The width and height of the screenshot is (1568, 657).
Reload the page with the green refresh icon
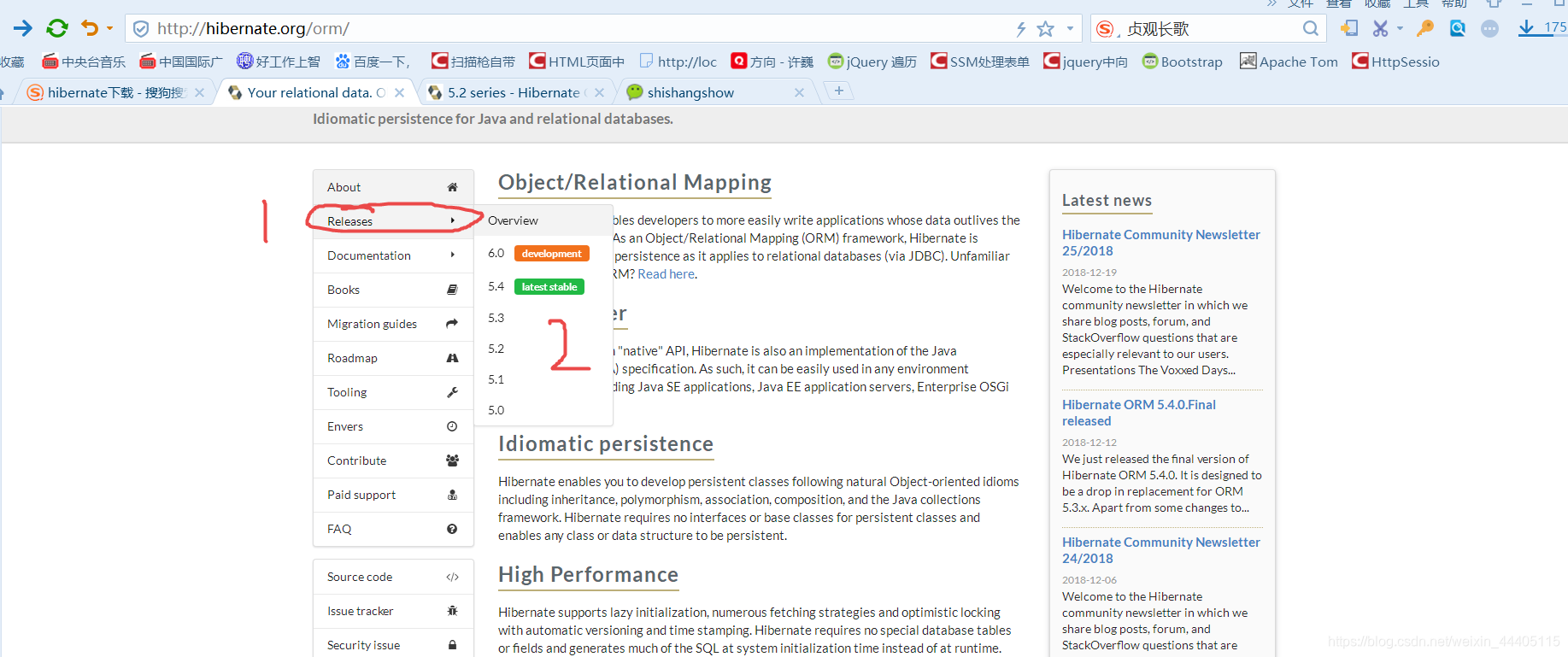[57, 28]
